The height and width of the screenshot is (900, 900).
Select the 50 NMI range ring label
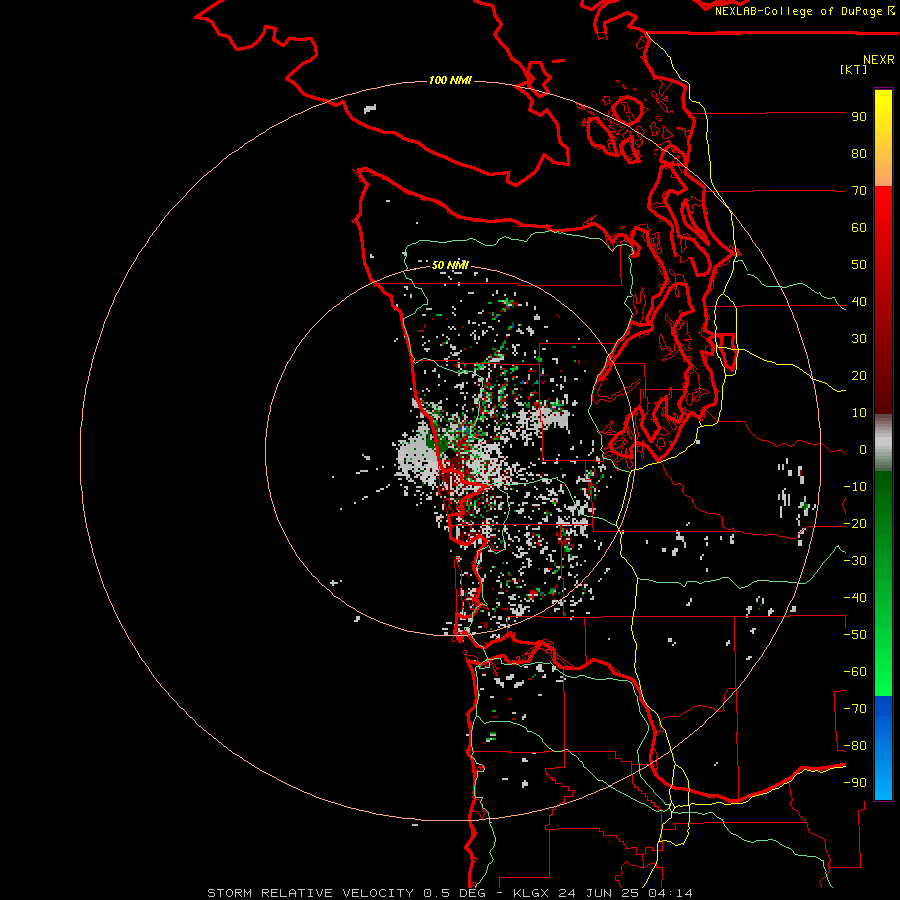point(450,265)
